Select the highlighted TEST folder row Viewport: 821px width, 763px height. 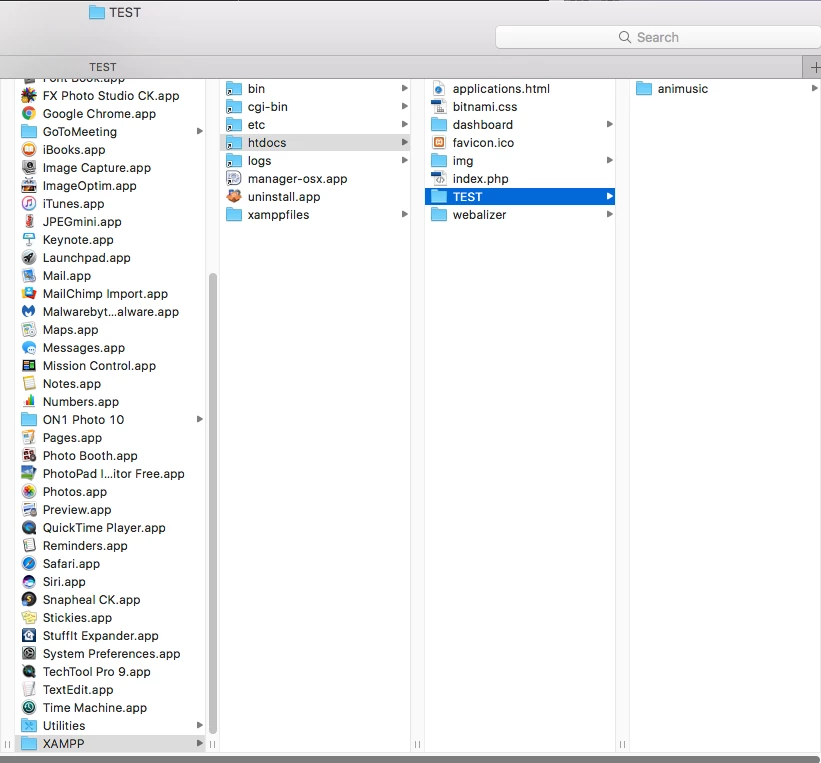520,196
